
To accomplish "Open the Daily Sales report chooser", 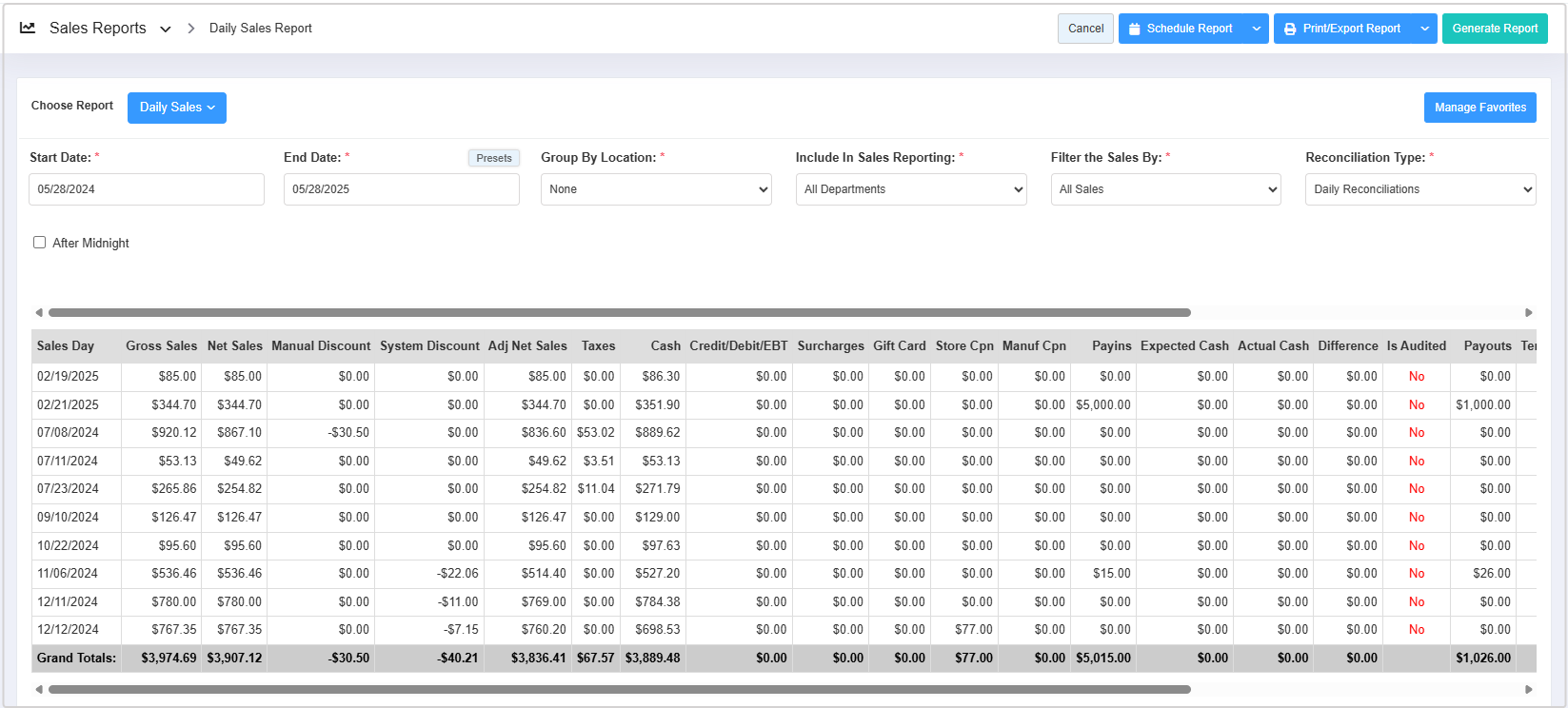I will 177,108.
